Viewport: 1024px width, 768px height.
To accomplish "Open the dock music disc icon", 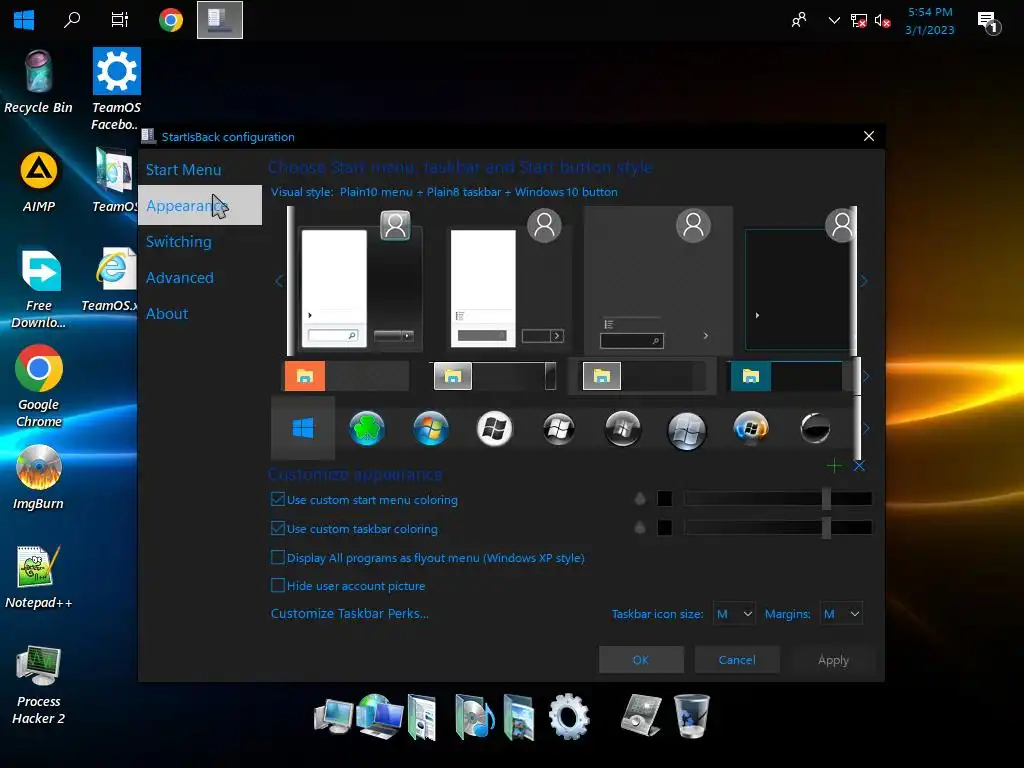I will pyautogui.click(x=473, y=717).
